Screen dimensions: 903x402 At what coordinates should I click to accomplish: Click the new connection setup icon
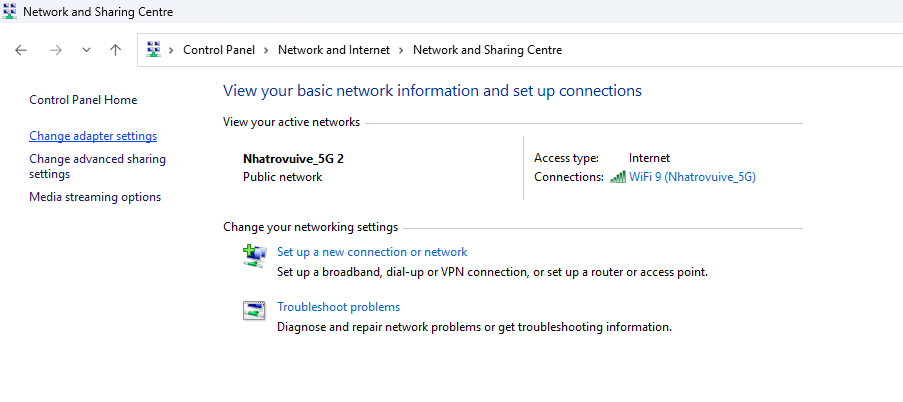point(254,255)
